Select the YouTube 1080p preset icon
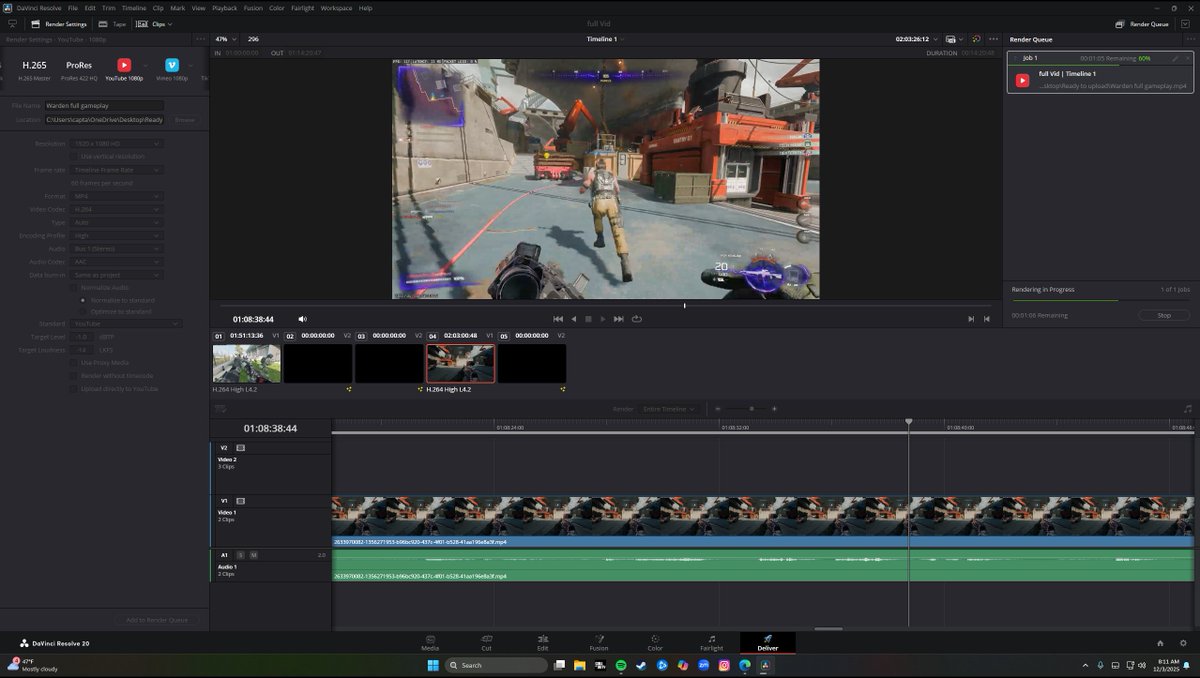The image size is (1200, 678). tap(124, 65)
